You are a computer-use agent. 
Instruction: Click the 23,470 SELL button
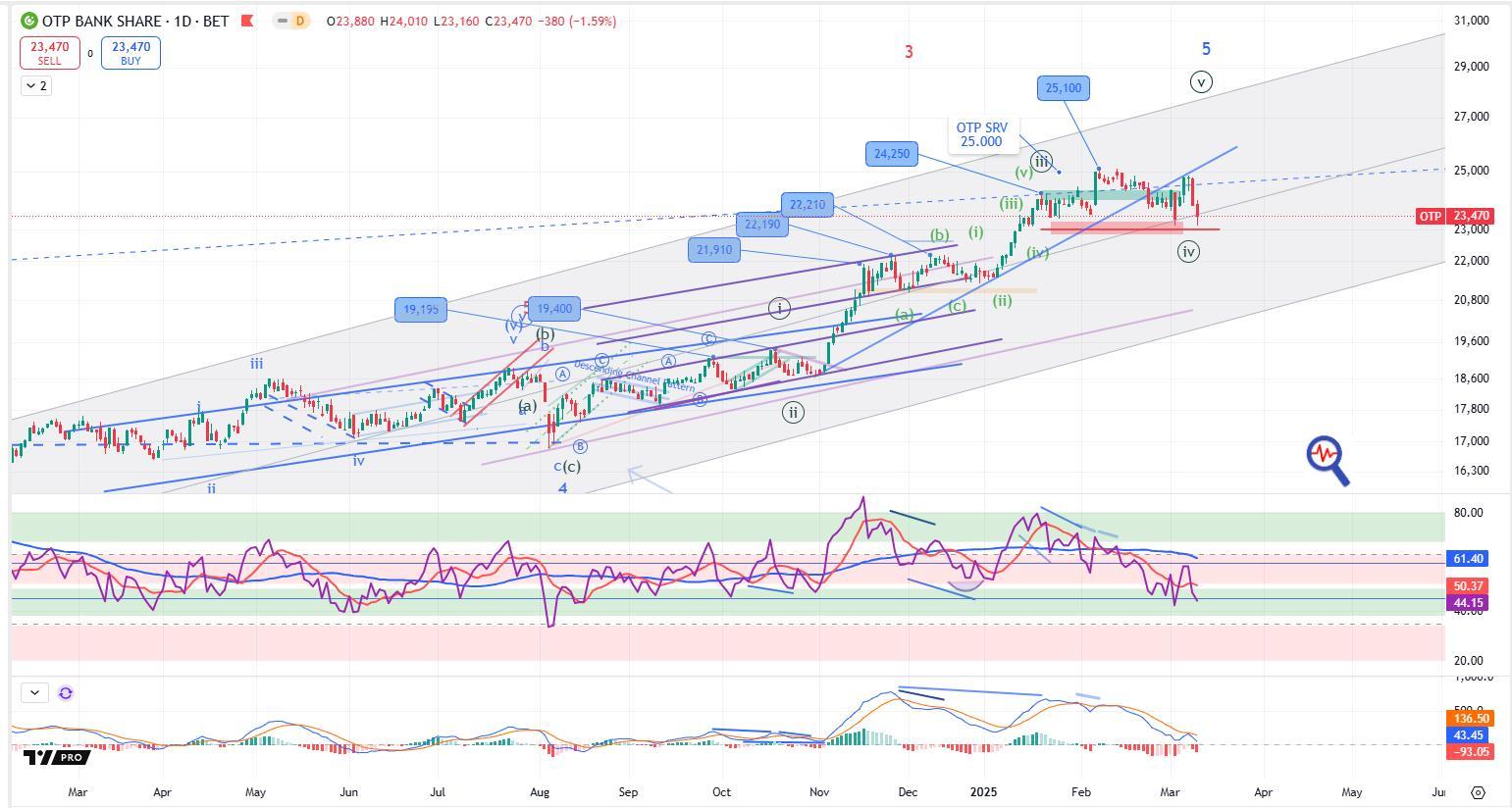click(49, 53)
